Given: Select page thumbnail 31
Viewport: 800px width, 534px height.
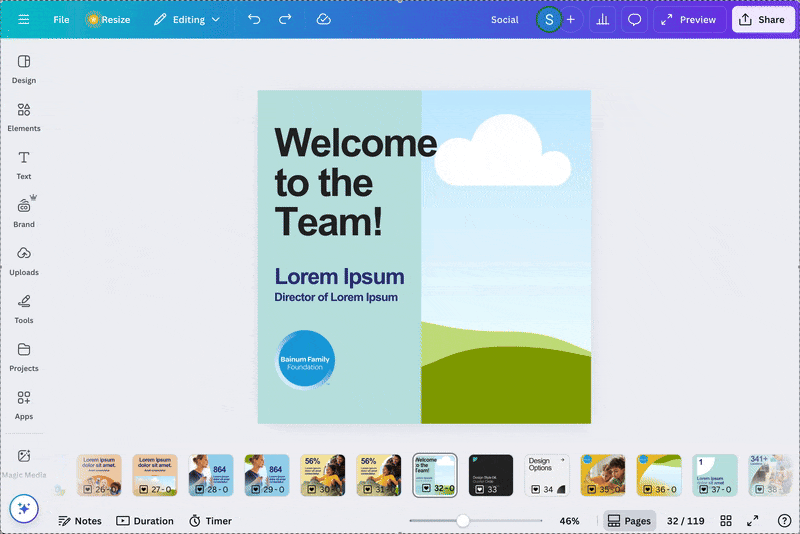Looking at the screenshot, I should click(379, 475).
